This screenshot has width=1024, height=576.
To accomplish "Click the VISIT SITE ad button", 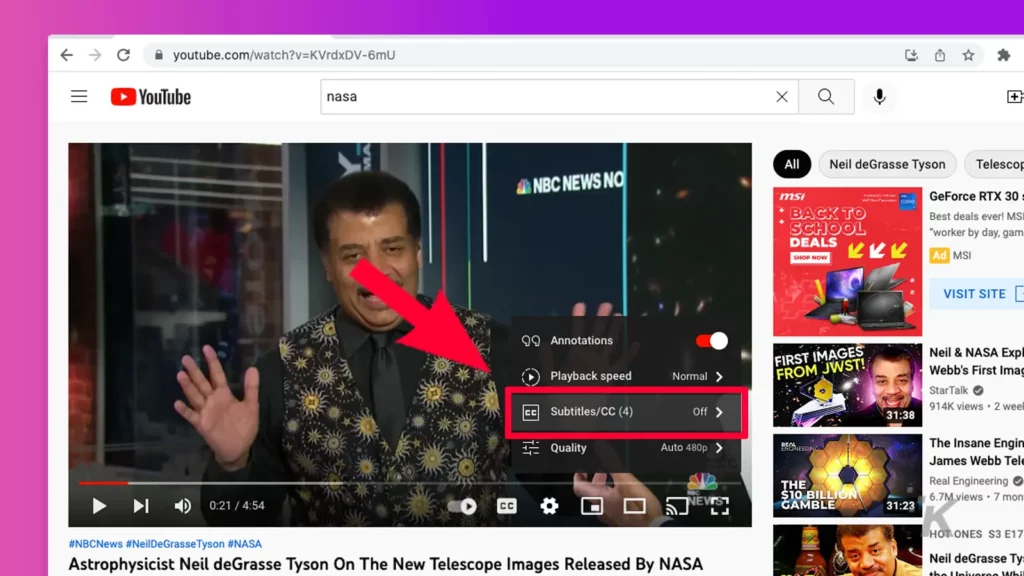I will point(977,294).
